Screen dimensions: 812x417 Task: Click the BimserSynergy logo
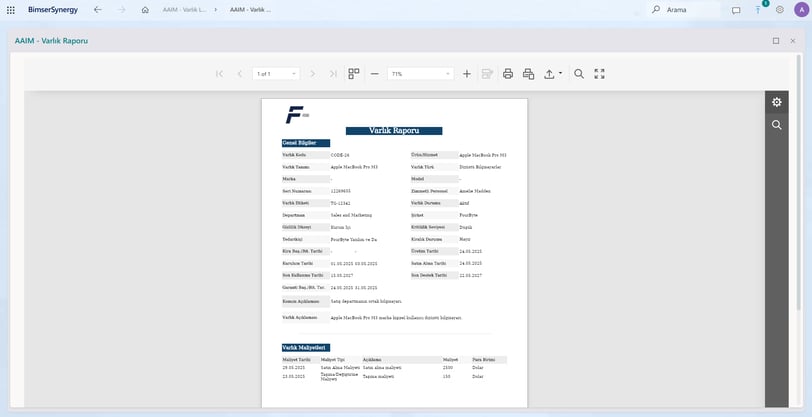[53, 10]
